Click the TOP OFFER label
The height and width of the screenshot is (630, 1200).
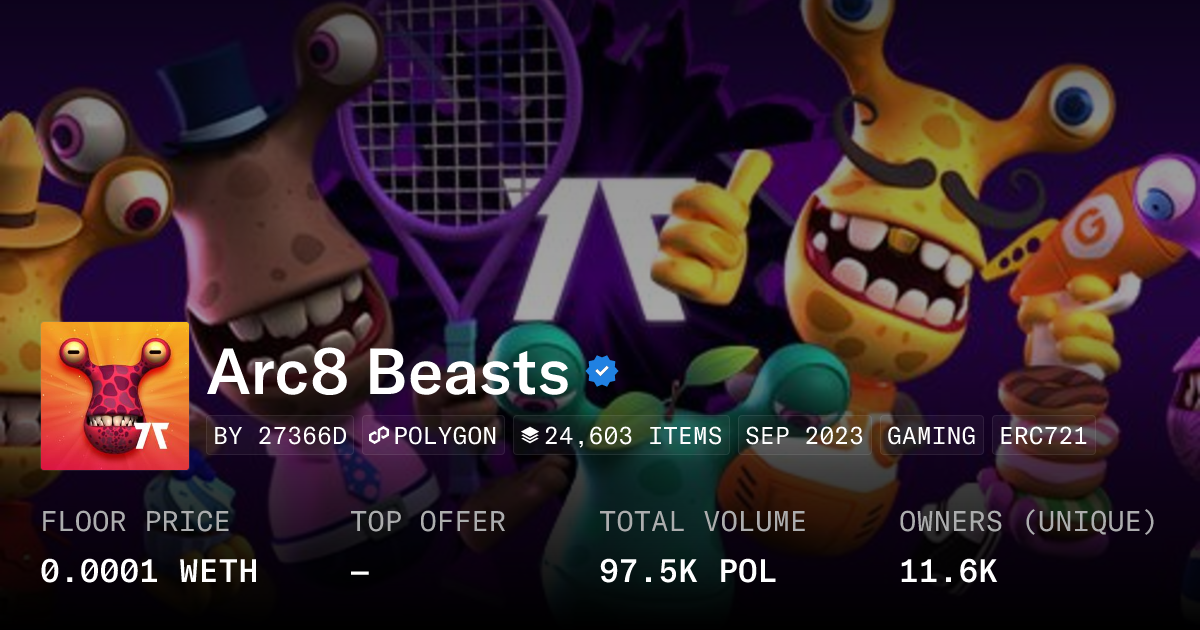[428, 522]
